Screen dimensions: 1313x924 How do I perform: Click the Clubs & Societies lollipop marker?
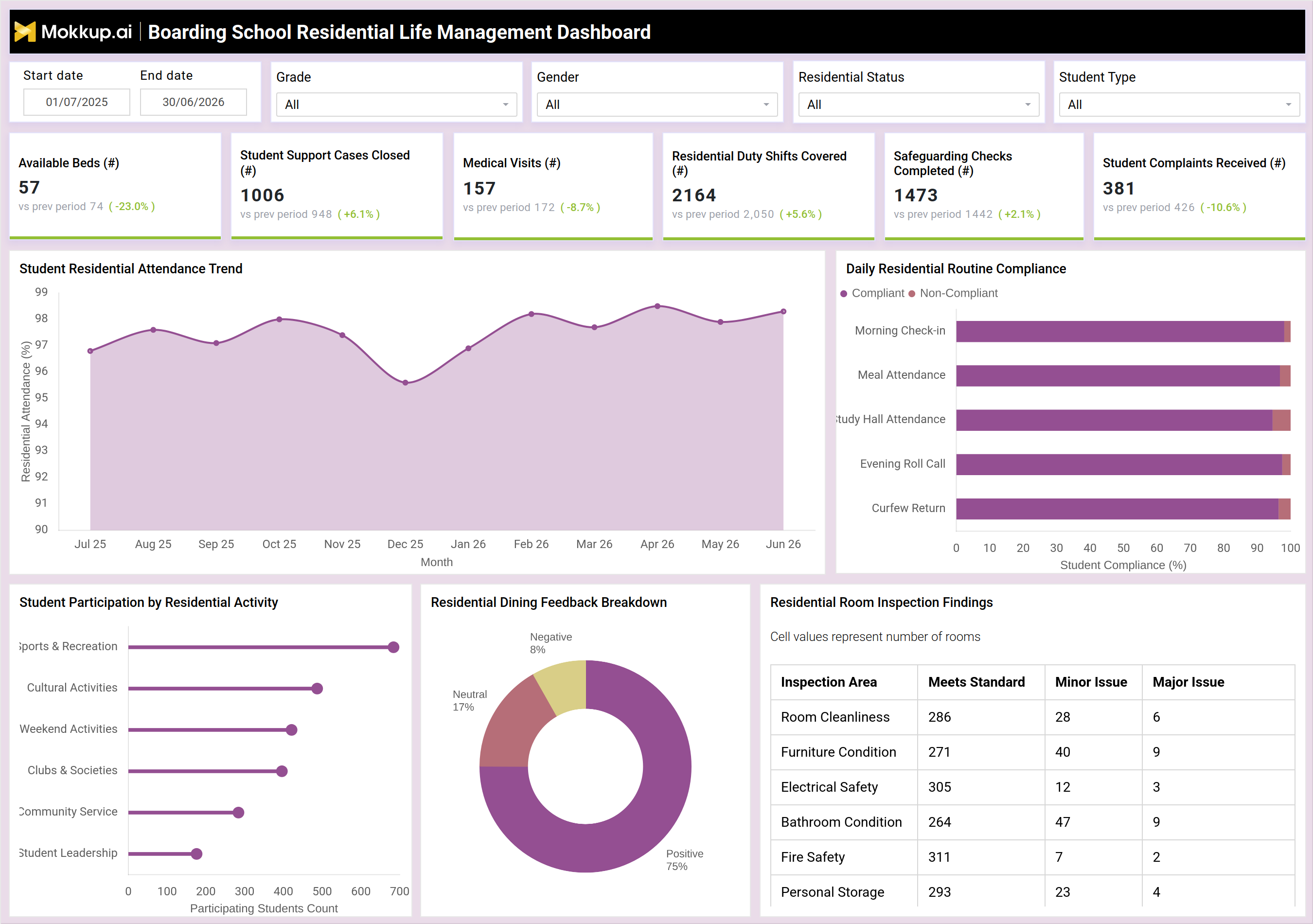(282, 771)
